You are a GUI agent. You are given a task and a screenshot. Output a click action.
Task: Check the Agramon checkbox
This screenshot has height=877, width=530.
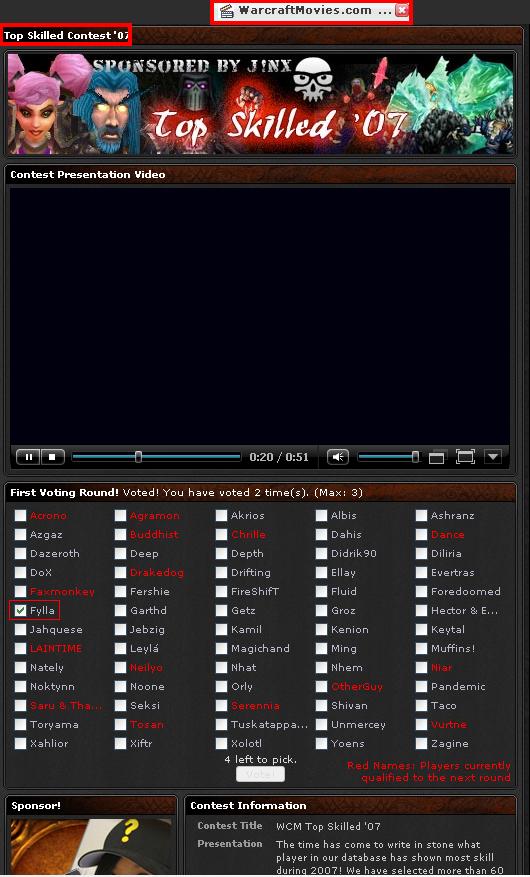(x=120, y=516)
